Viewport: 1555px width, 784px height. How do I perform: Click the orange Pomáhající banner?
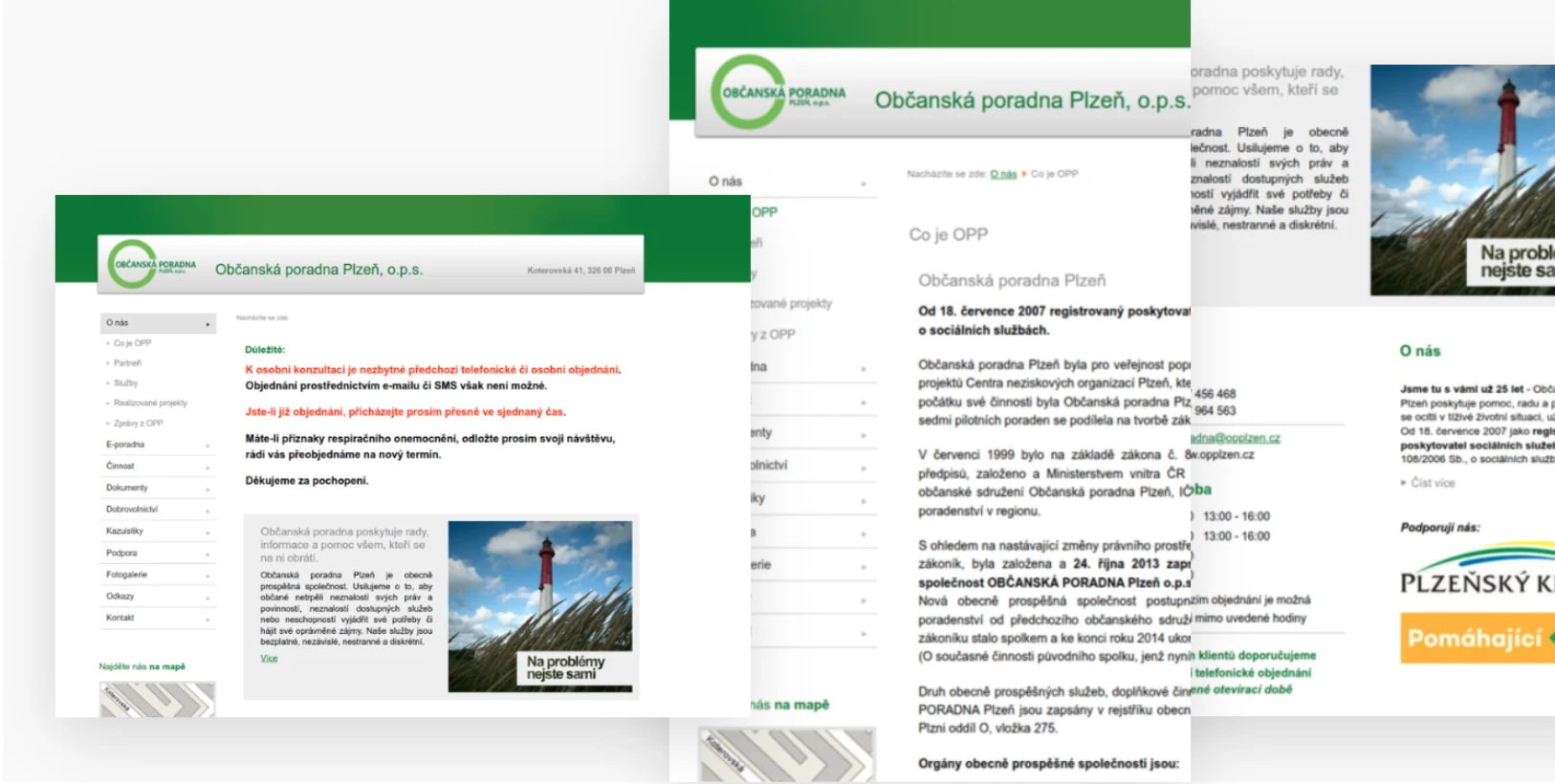[1478, 638]
